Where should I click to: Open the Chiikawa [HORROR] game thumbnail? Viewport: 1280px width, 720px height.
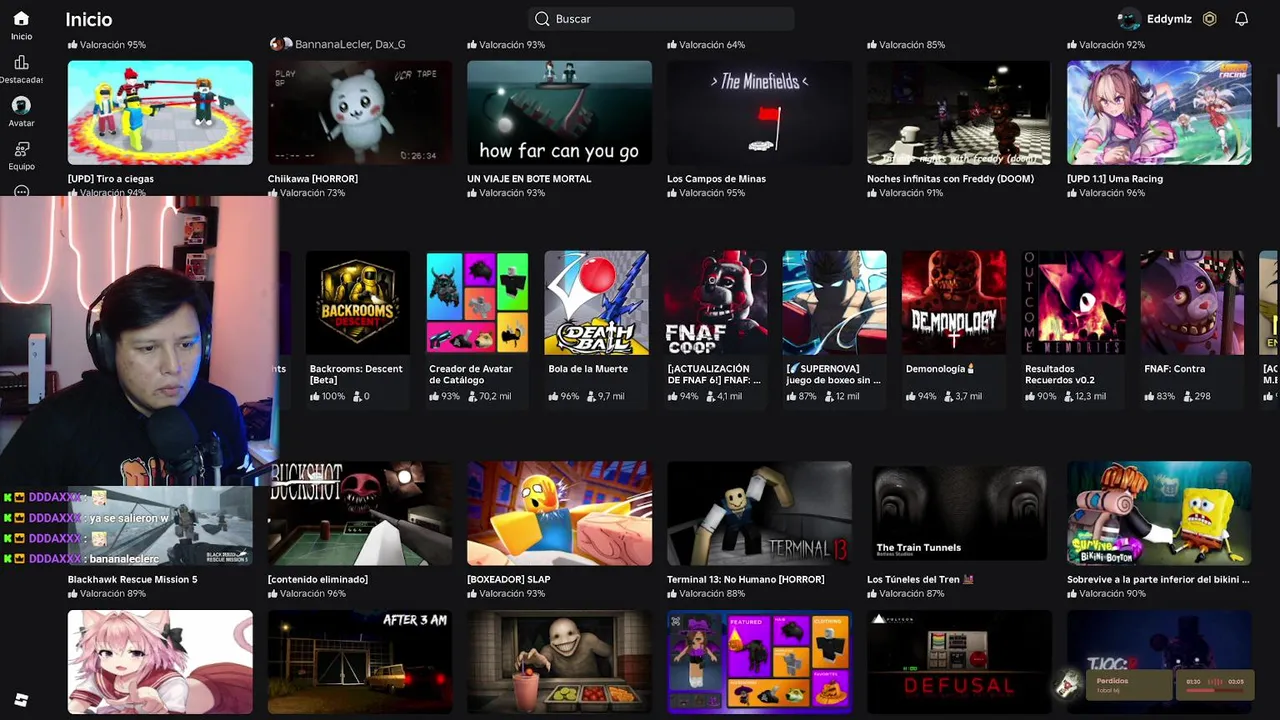pyautogui.click(x=360, y=112)
